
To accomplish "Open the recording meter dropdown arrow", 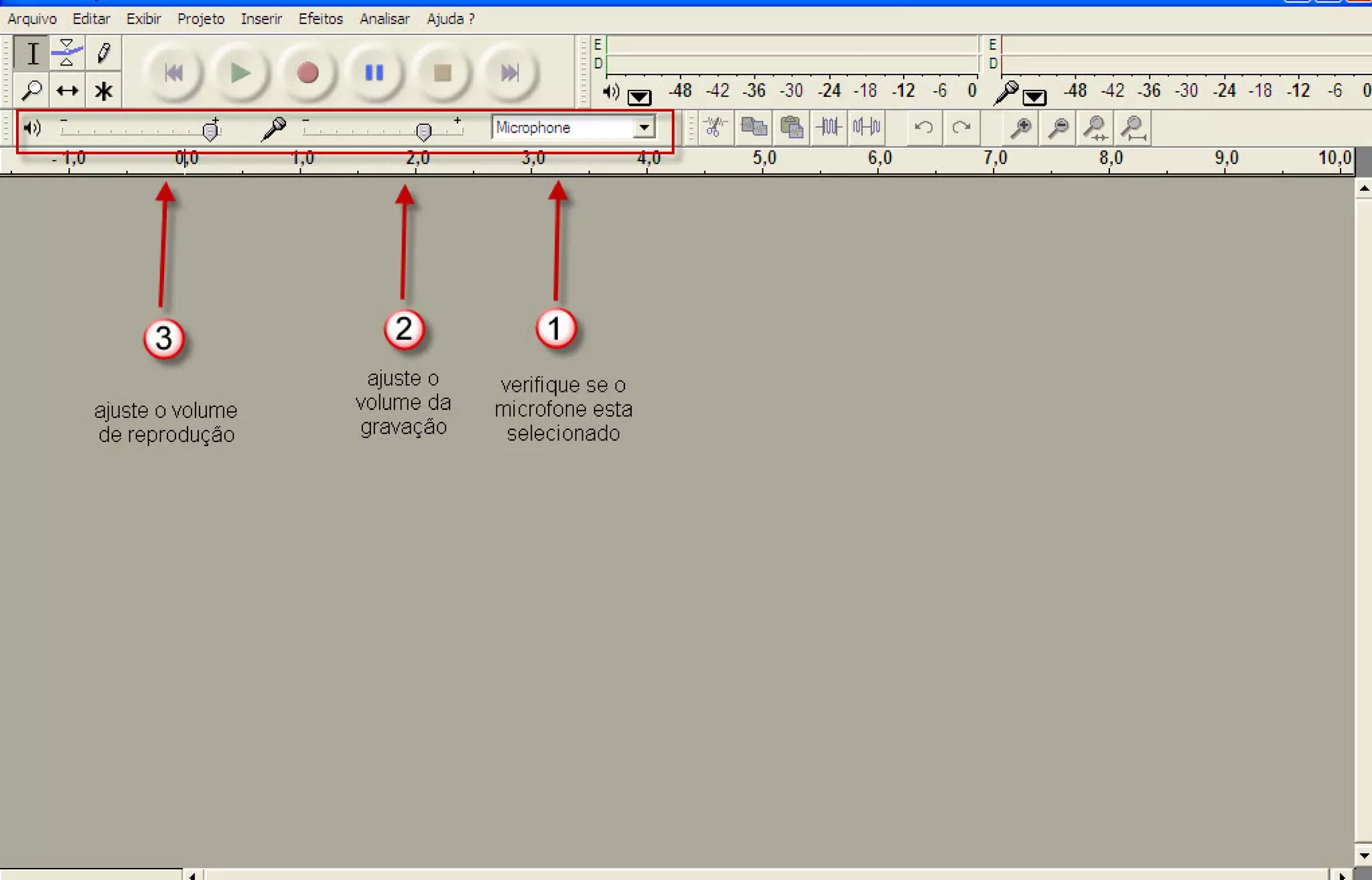I will [x=1034, y=98].
